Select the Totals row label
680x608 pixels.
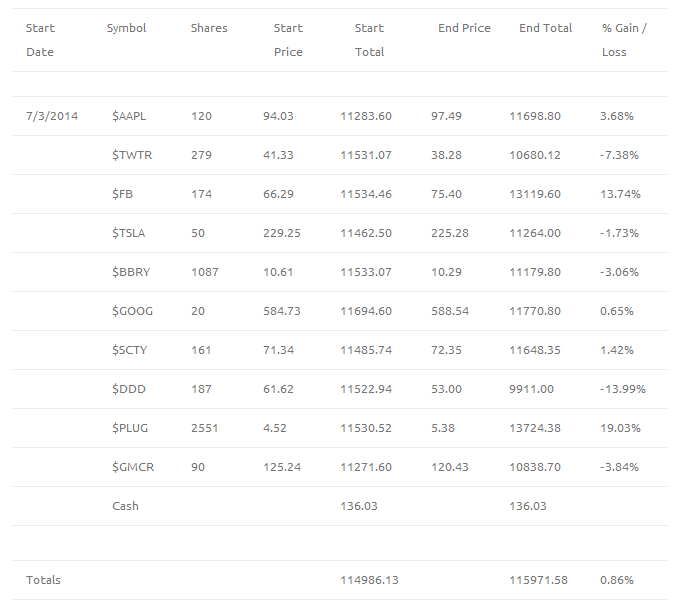[x=43, y=580]
